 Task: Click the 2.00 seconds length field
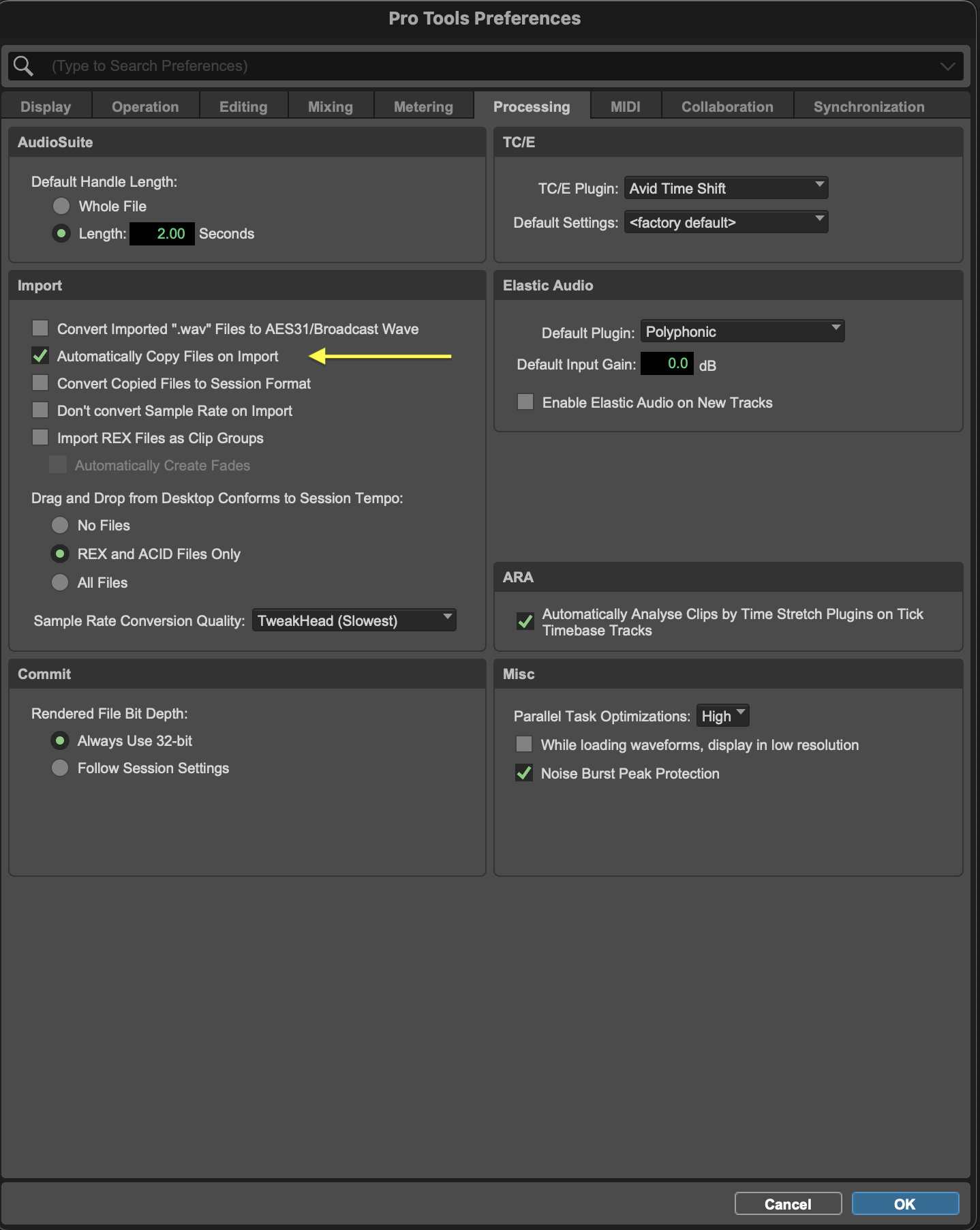pyautogui.click(x=162, y=234)
